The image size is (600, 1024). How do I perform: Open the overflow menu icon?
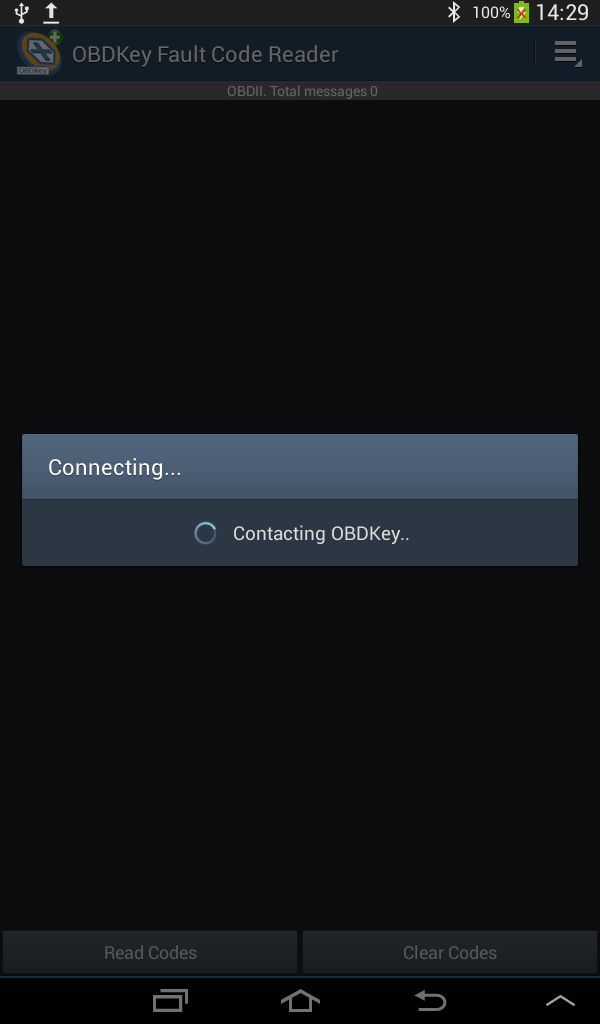tap(567, 54)
